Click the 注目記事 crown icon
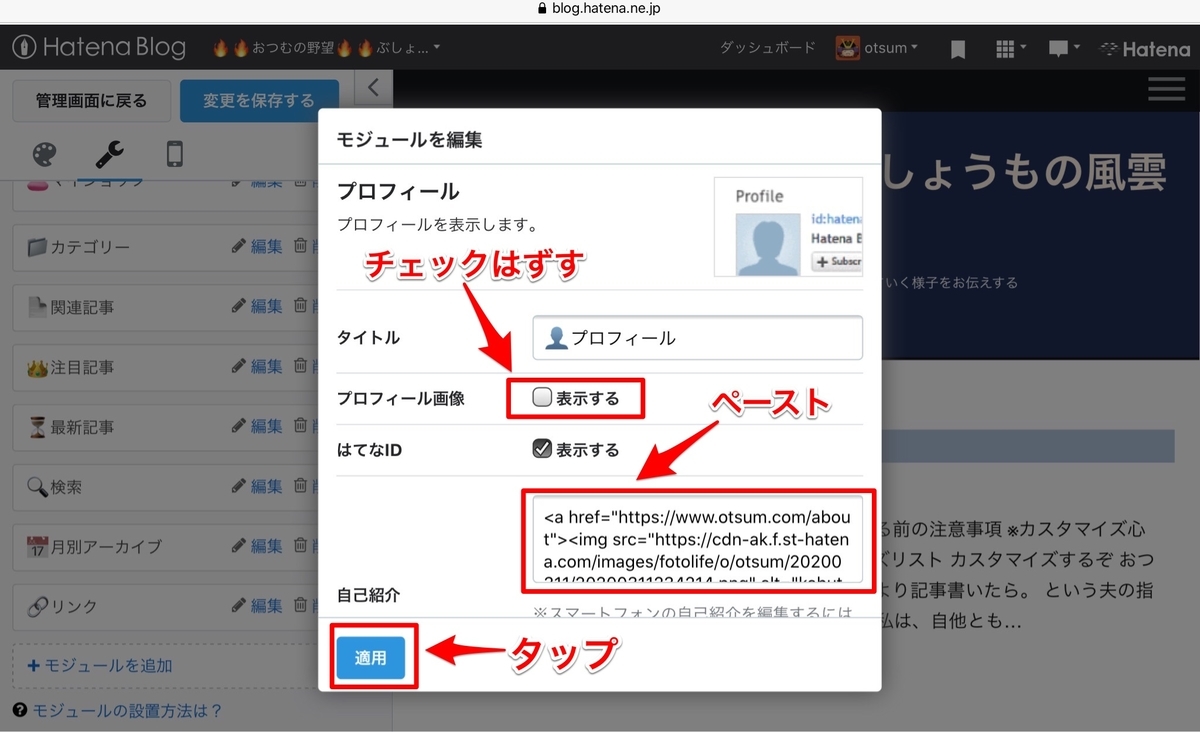Viewport: 1200px width, 732px height. pos(37,368)
